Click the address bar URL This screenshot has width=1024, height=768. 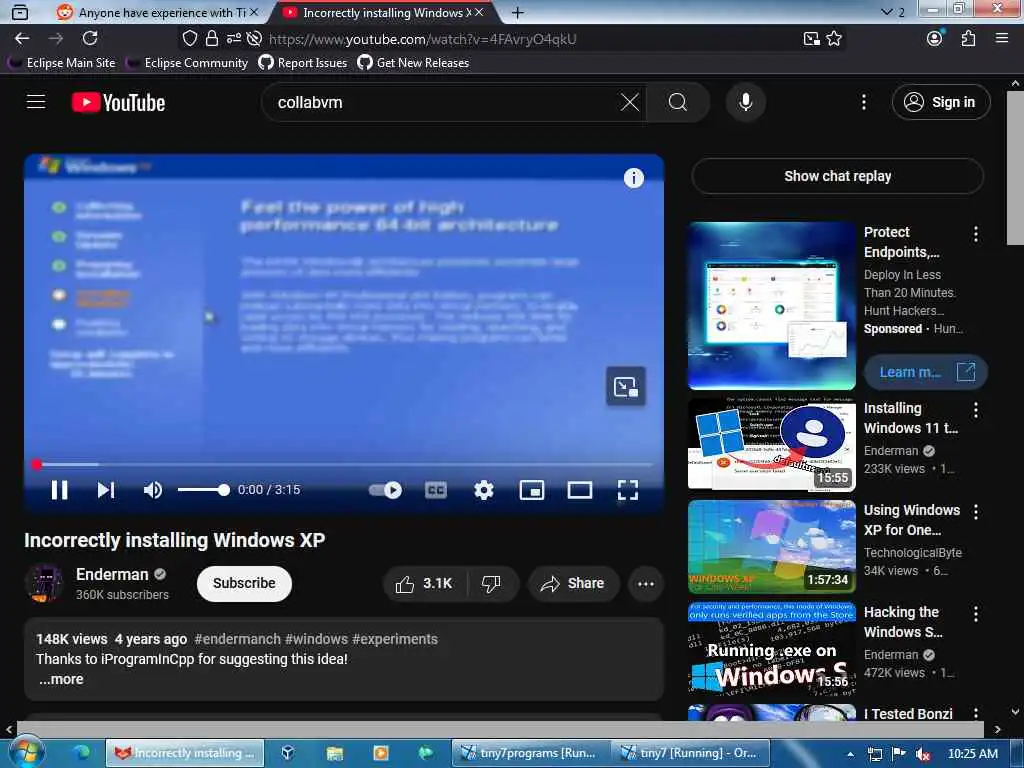pyautogui.click(x=422, y=39)
